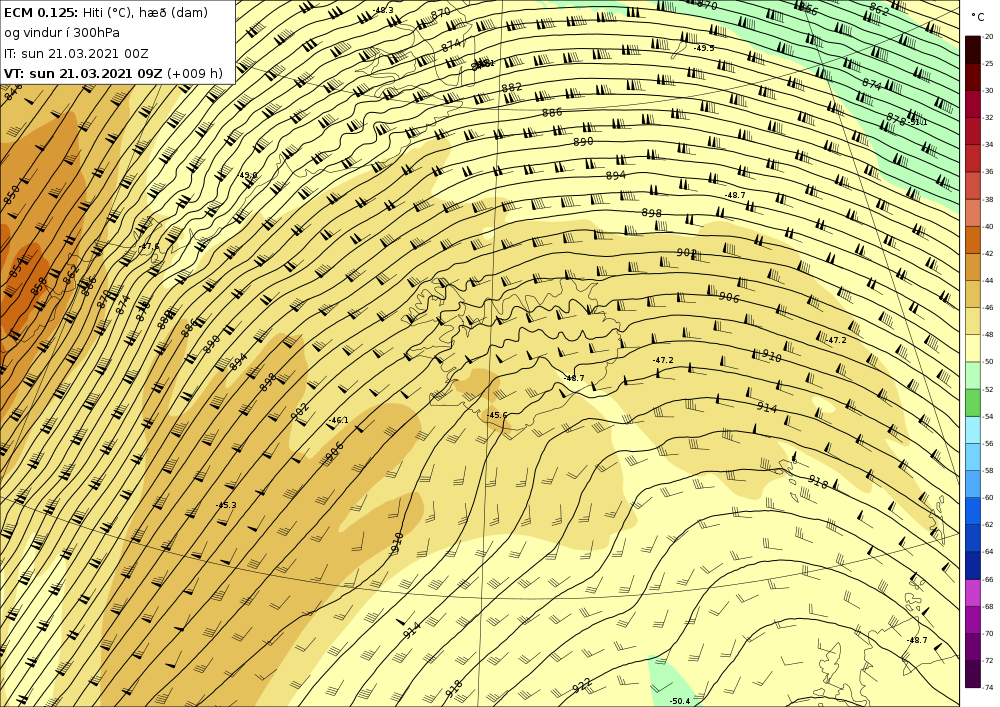Click the legend tick label -40
The image size is (1000, 707).
(x=989, y=226)
